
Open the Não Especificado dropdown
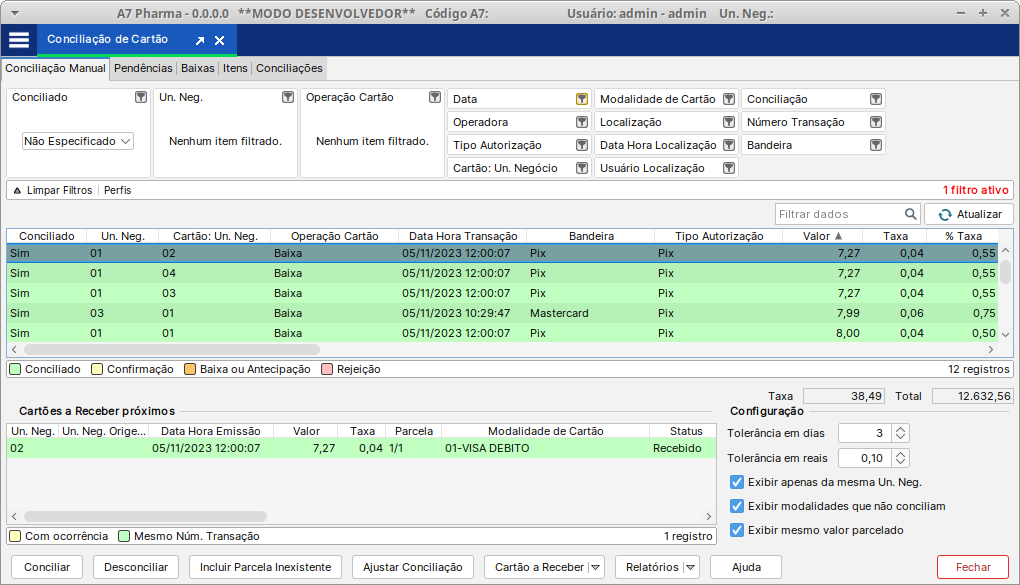78,142
